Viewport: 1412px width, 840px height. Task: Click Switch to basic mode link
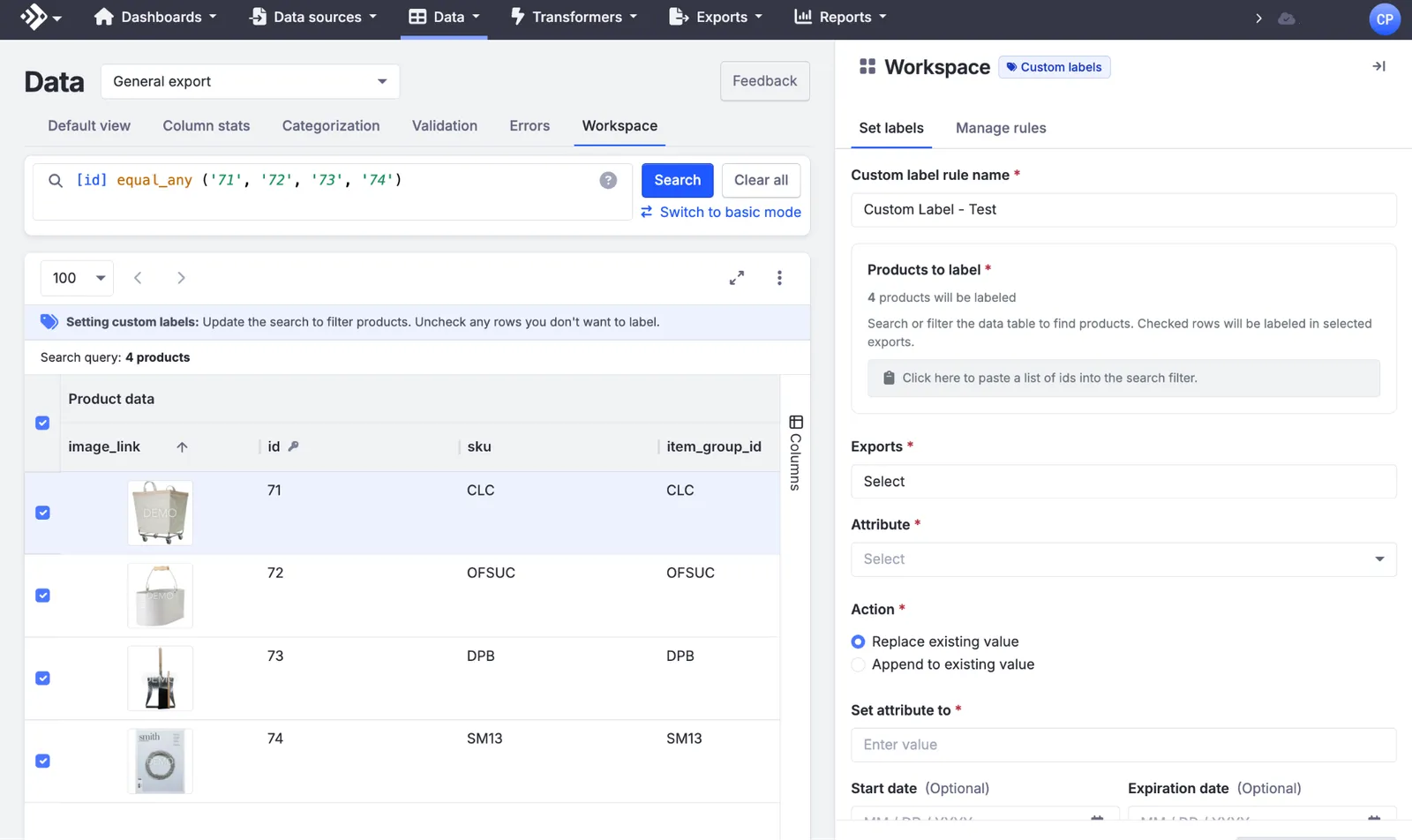coord(721,213)
